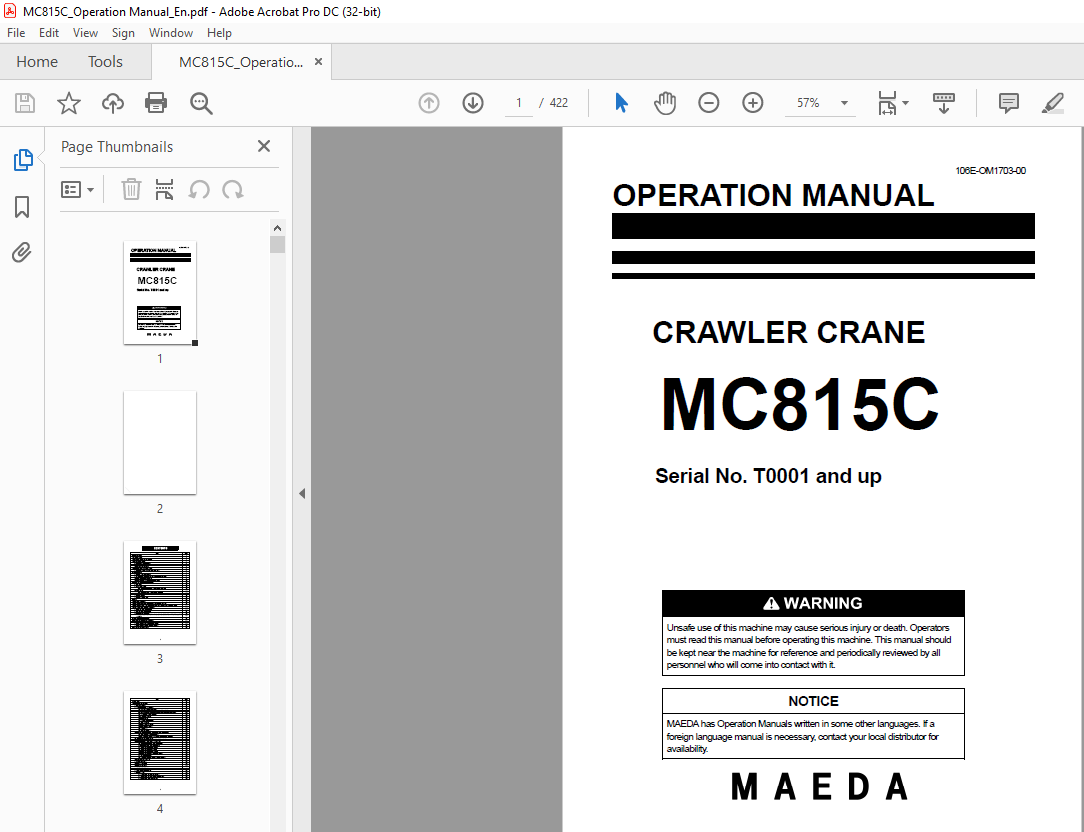Click thumbnail scrollbar up arrow
Viewport: 1084px width, 832px height.
(x=277, y=228)
